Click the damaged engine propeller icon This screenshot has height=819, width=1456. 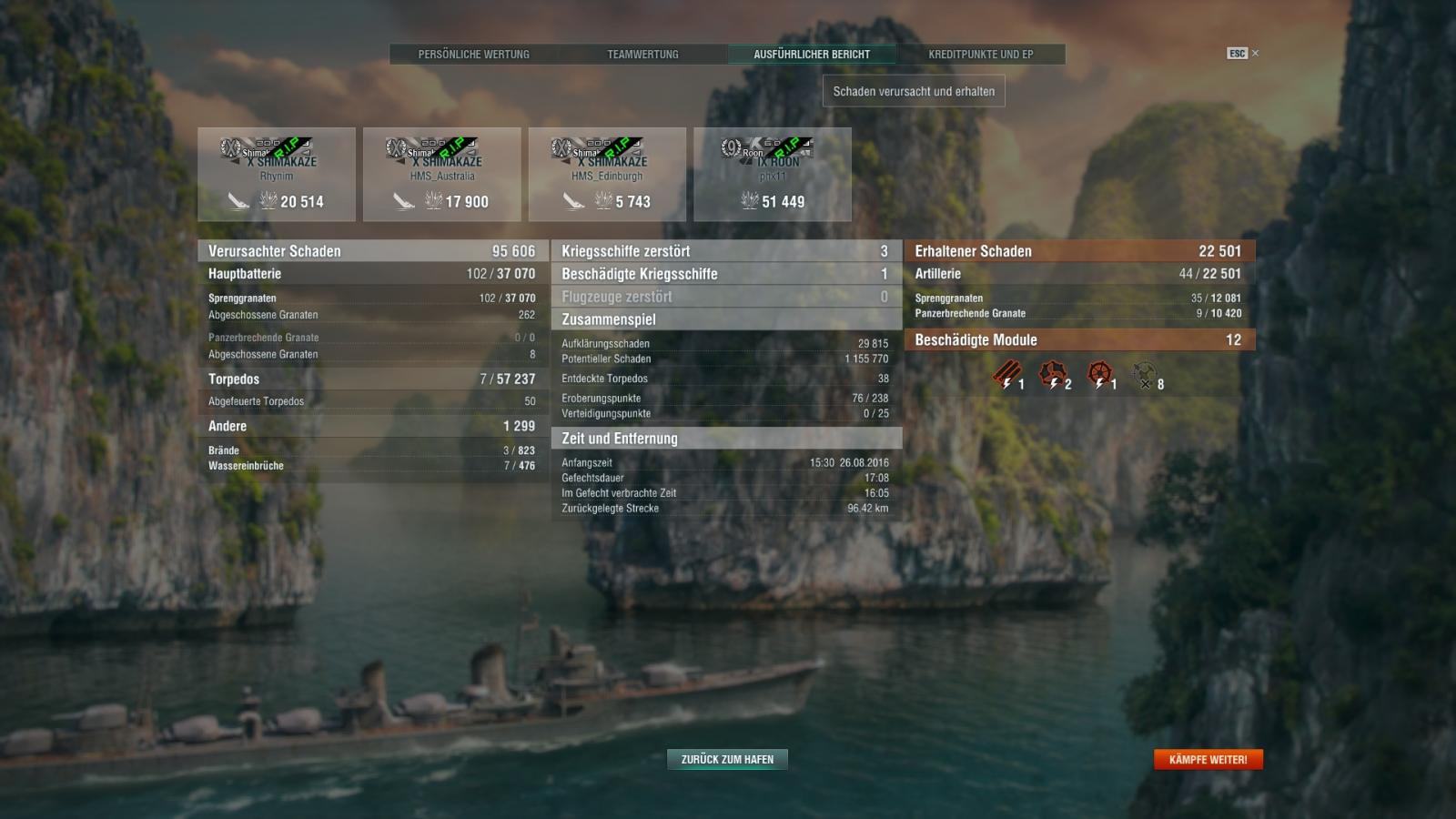1053,375
